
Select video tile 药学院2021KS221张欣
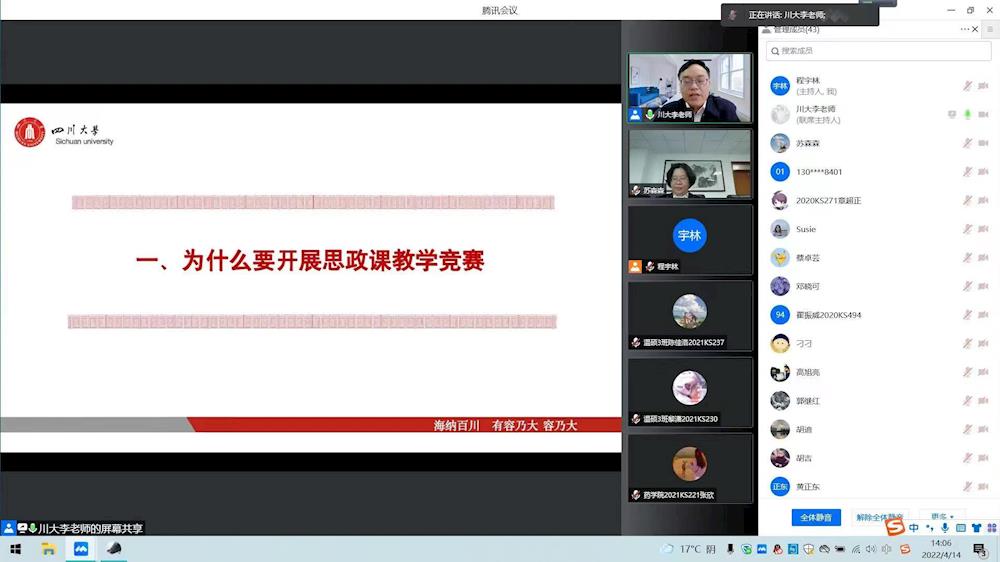point(689,468)
